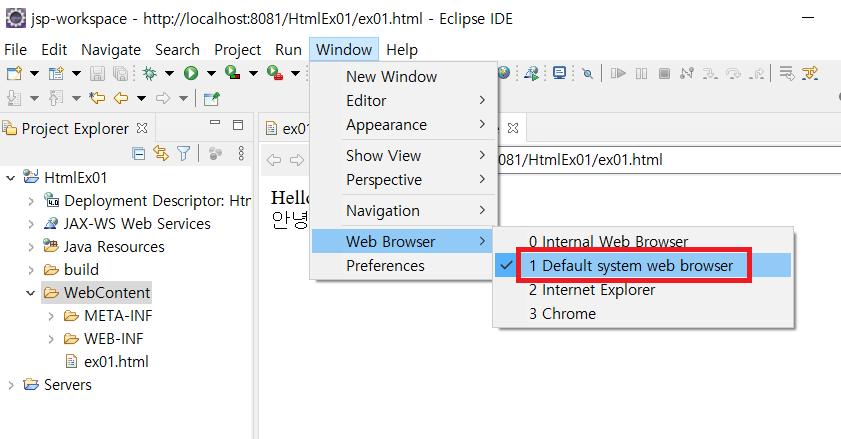Screen dimensions: 841x439
Task: Expand the Java Resources node
Action: point(31,247)
